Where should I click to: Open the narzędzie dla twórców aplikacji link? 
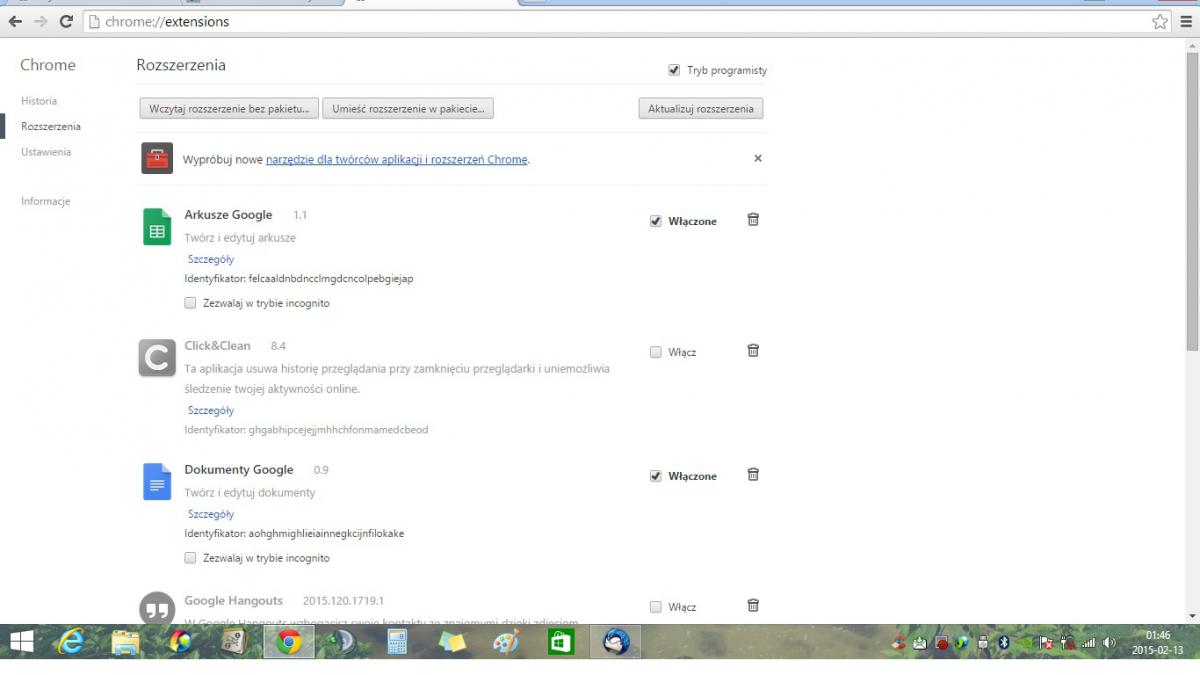click(x=396, y=159)
